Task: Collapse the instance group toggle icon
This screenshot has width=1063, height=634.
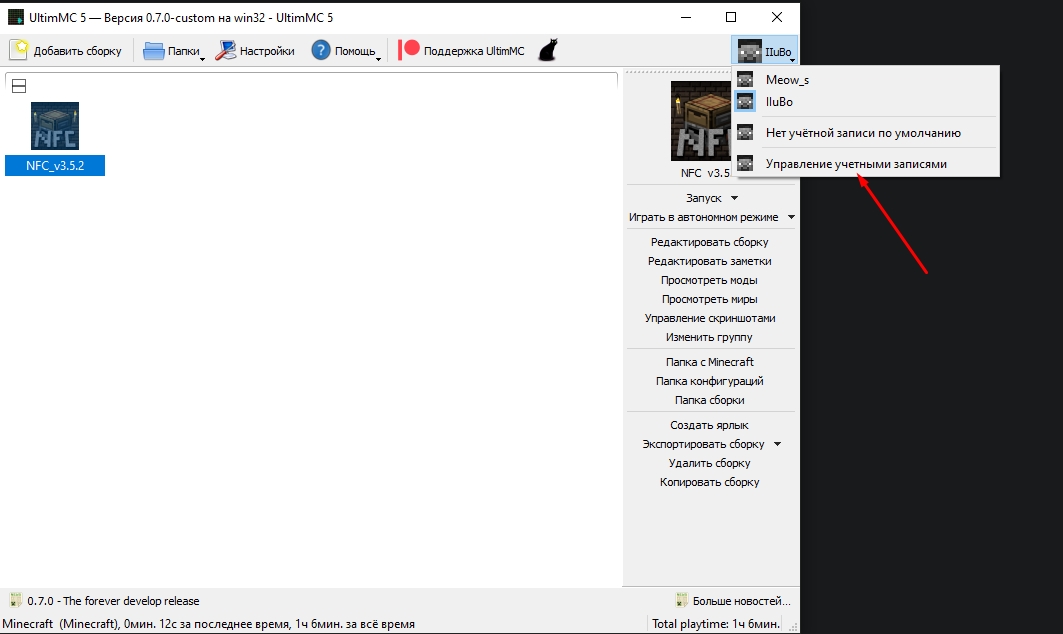Action: point(19,86)
